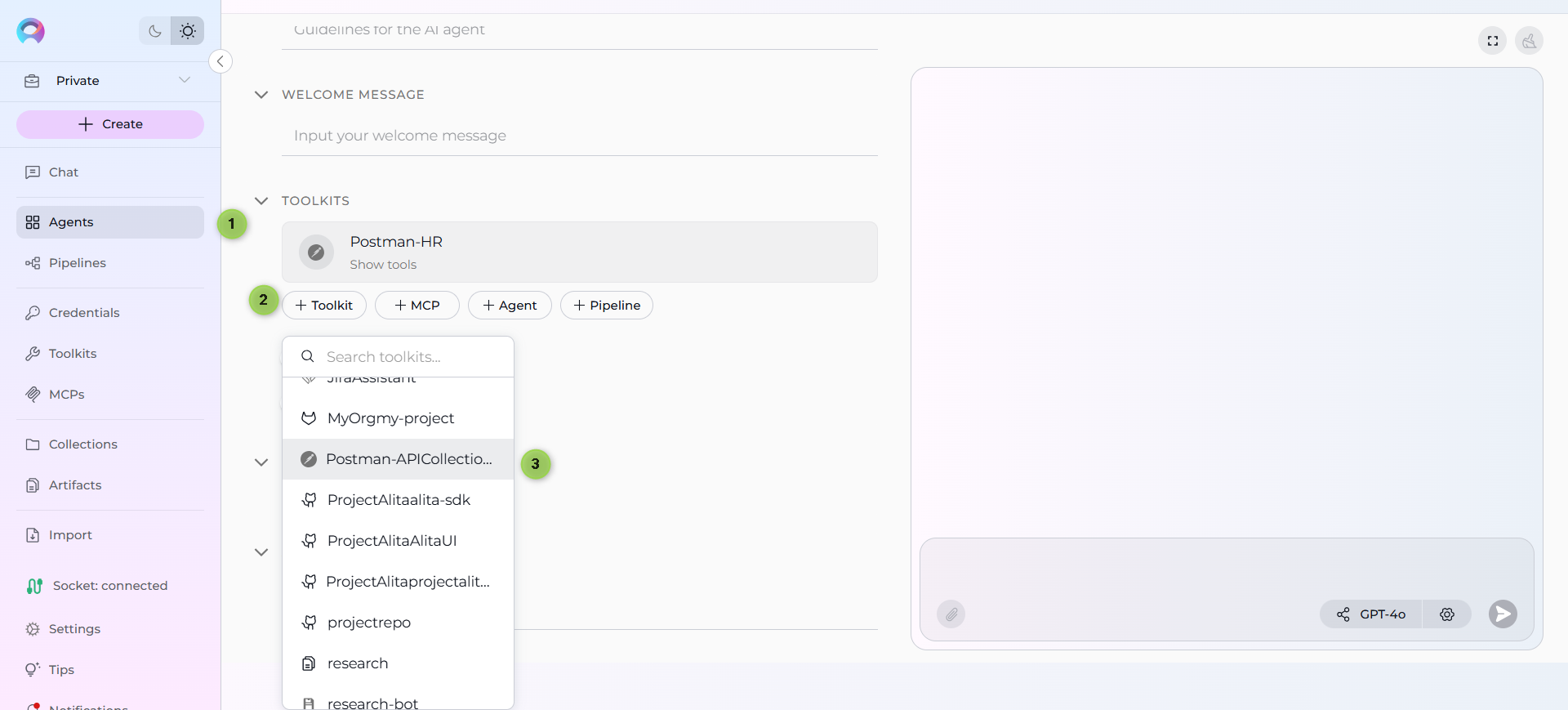1568x710 pixels.
Task: Open Credentials in the sidebar
Action: coord(83,313)
